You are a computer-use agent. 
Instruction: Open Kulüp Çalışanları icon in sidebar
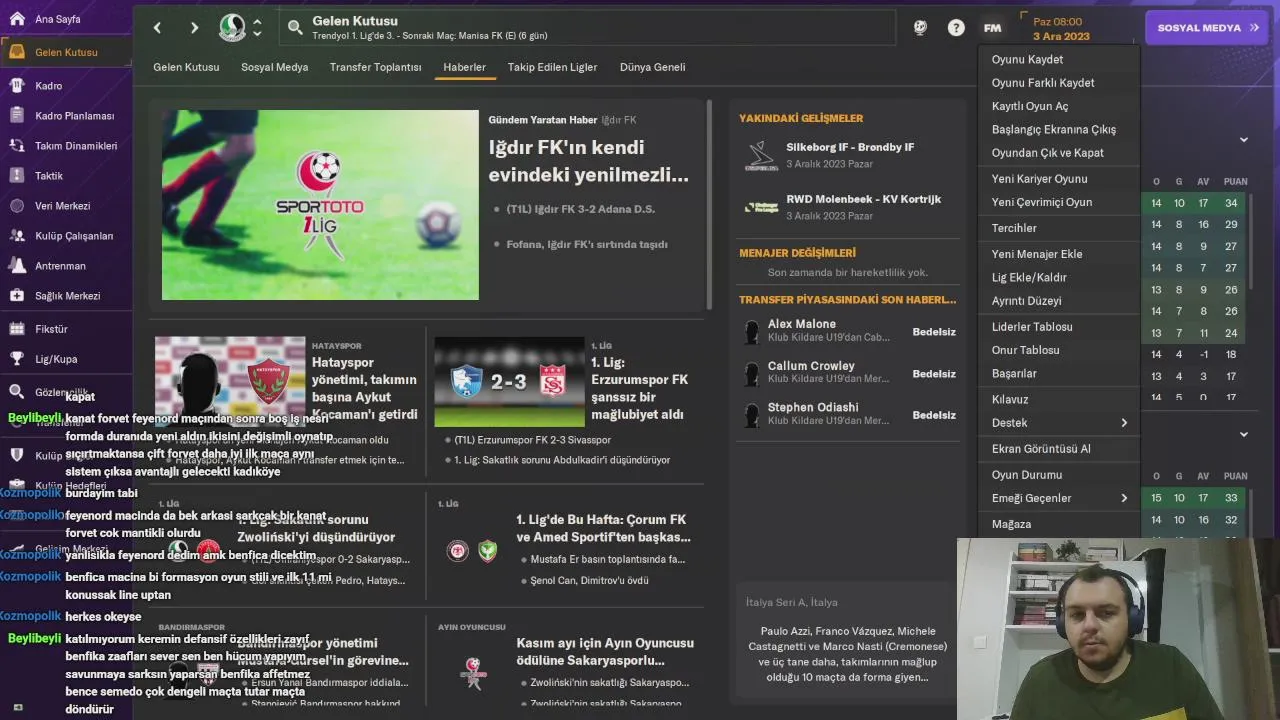(x=17, y=236)
